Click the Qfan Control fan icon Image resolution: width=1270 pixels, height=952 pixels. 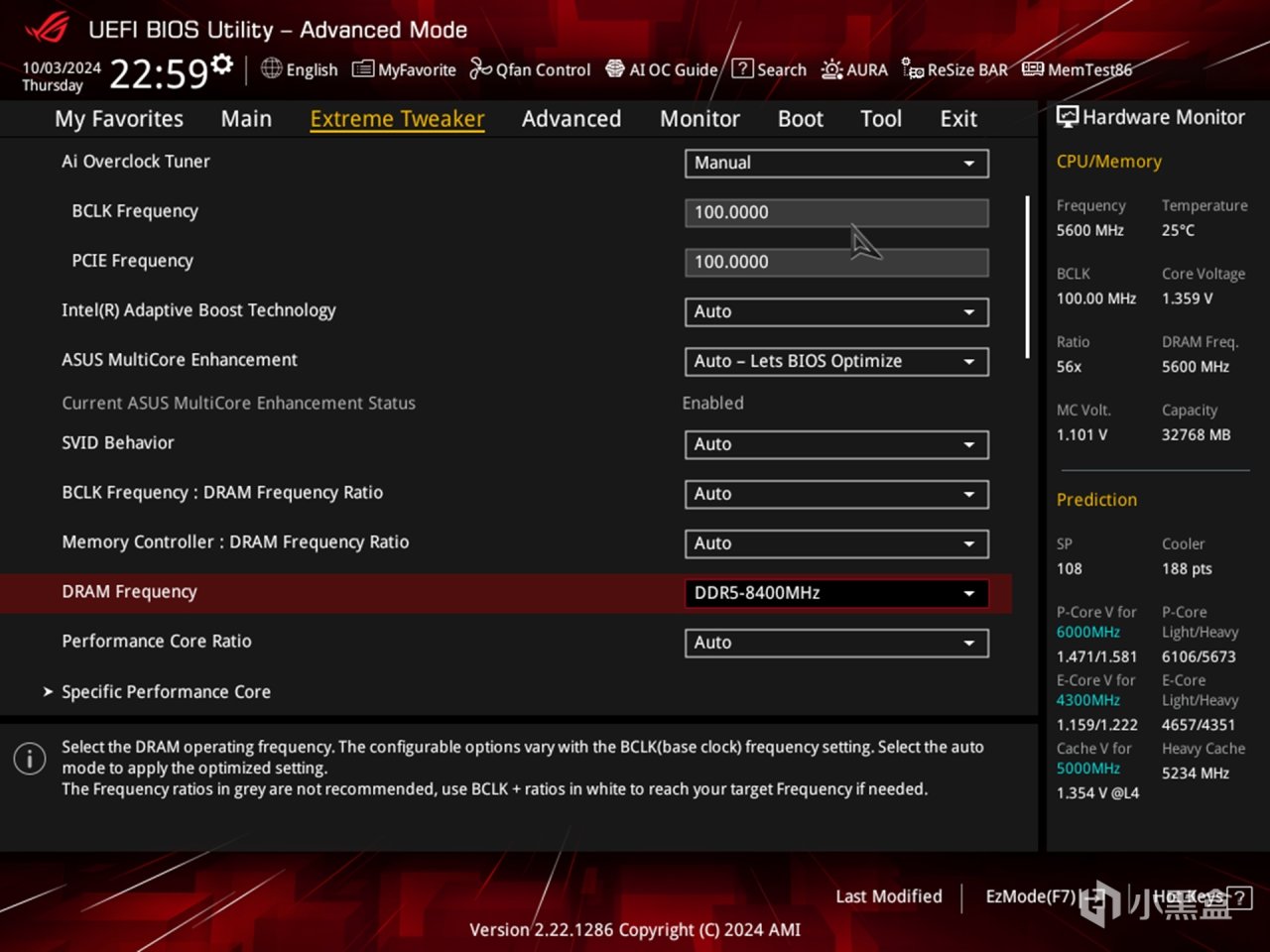pyautogui.click(x=480, y=68)
